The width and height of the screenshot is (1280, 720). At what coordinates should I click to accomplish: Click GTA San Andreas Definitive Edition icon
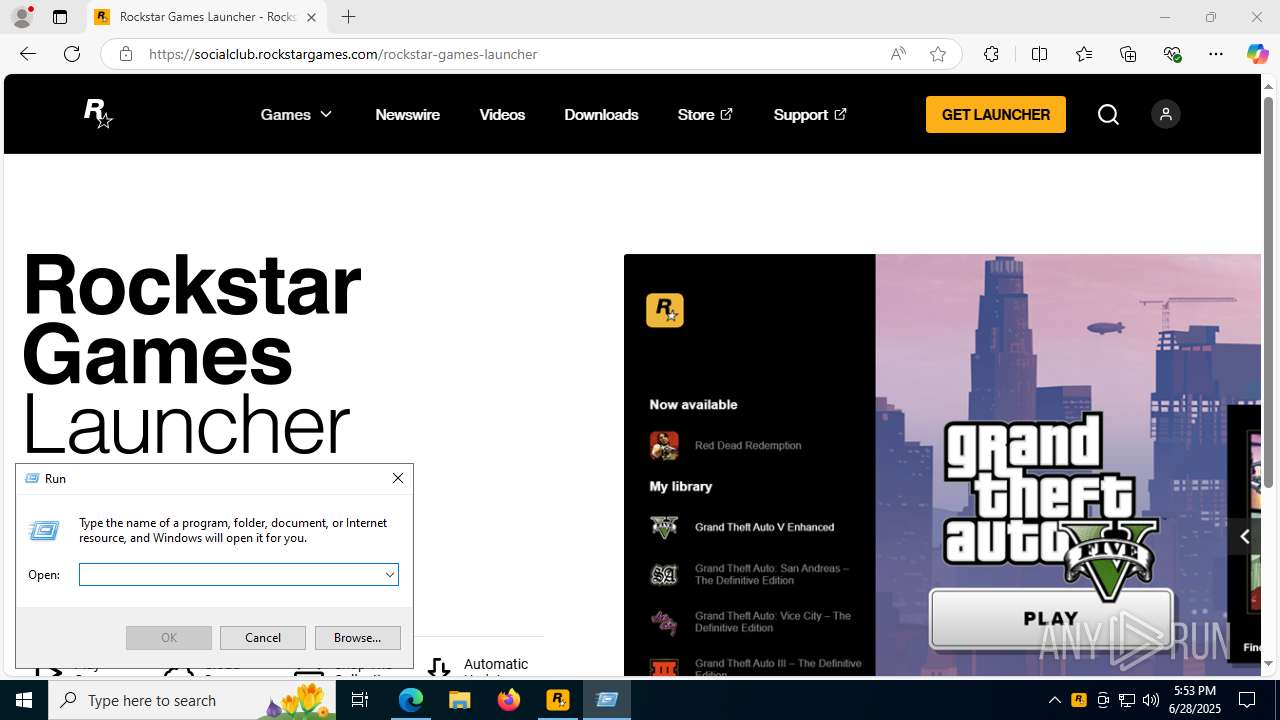pyautogui.click(x=664, y=574)
